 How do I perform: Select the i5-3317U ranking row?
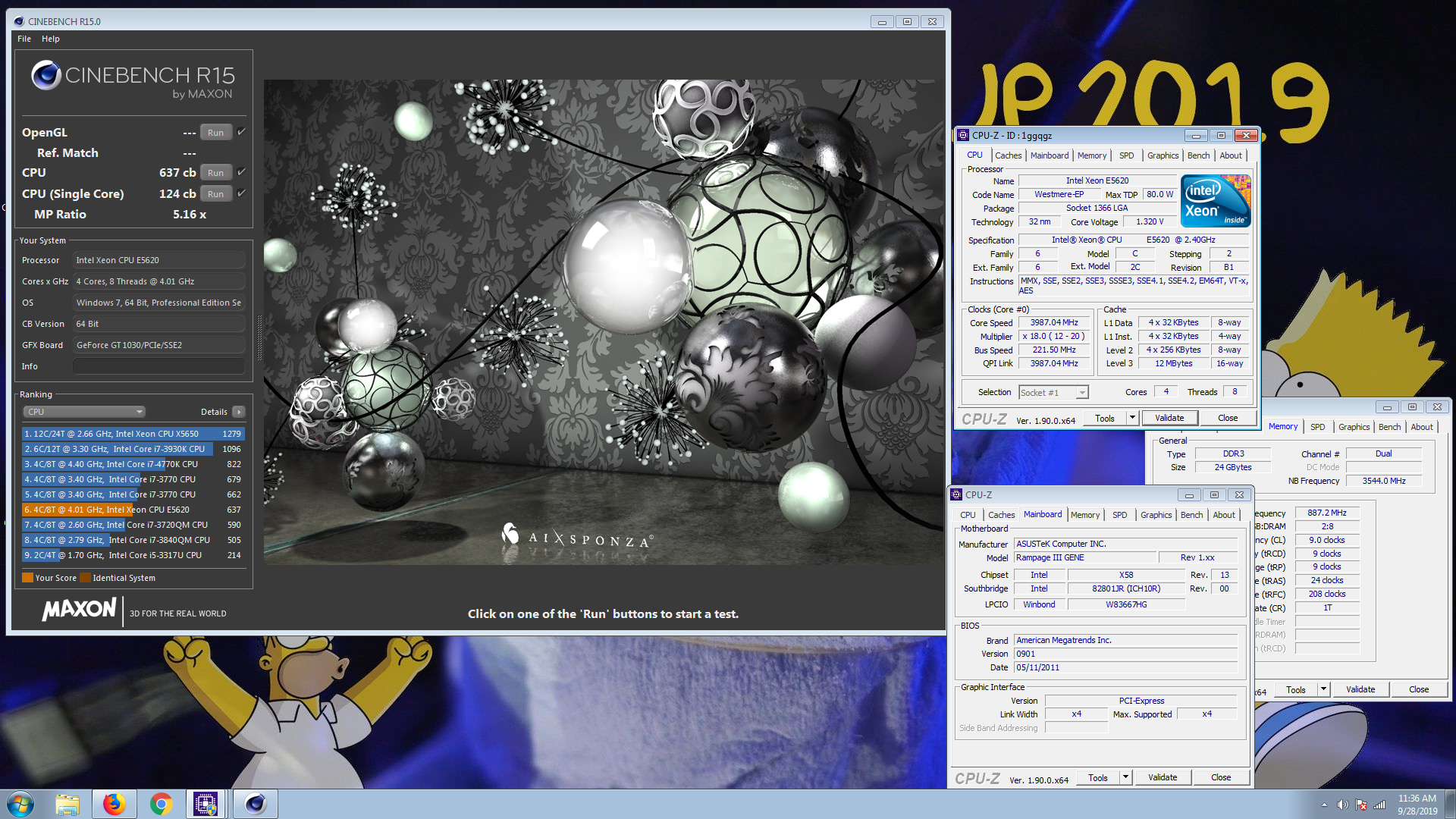pyautogui.click(x=133, y=555)
